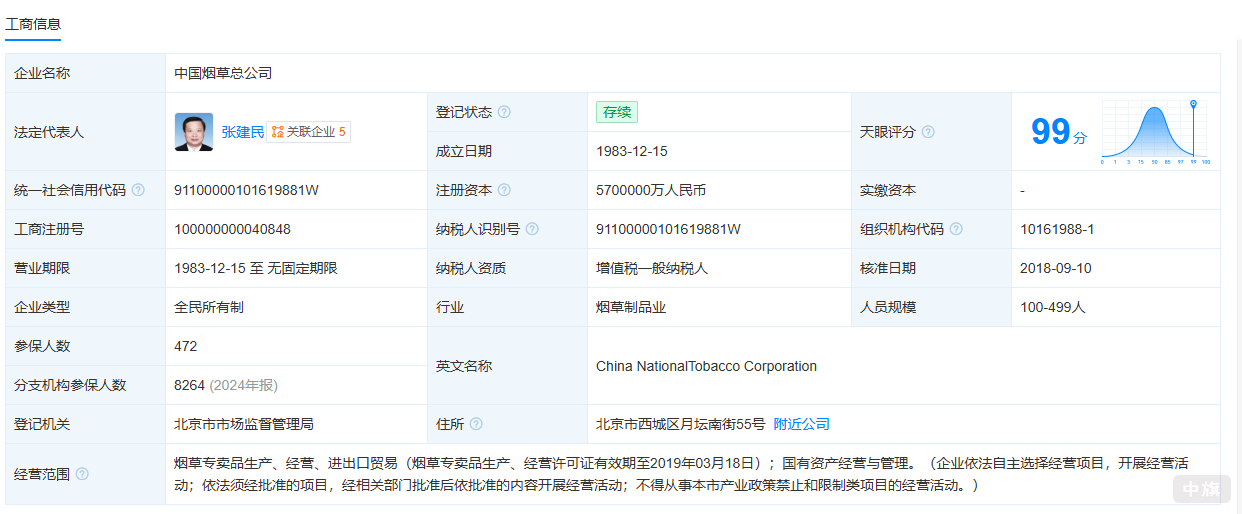The image size is (1242, 514).
Task: Select establishment date 1983-12-15 beside 成立日期
Action: point(632,151)
